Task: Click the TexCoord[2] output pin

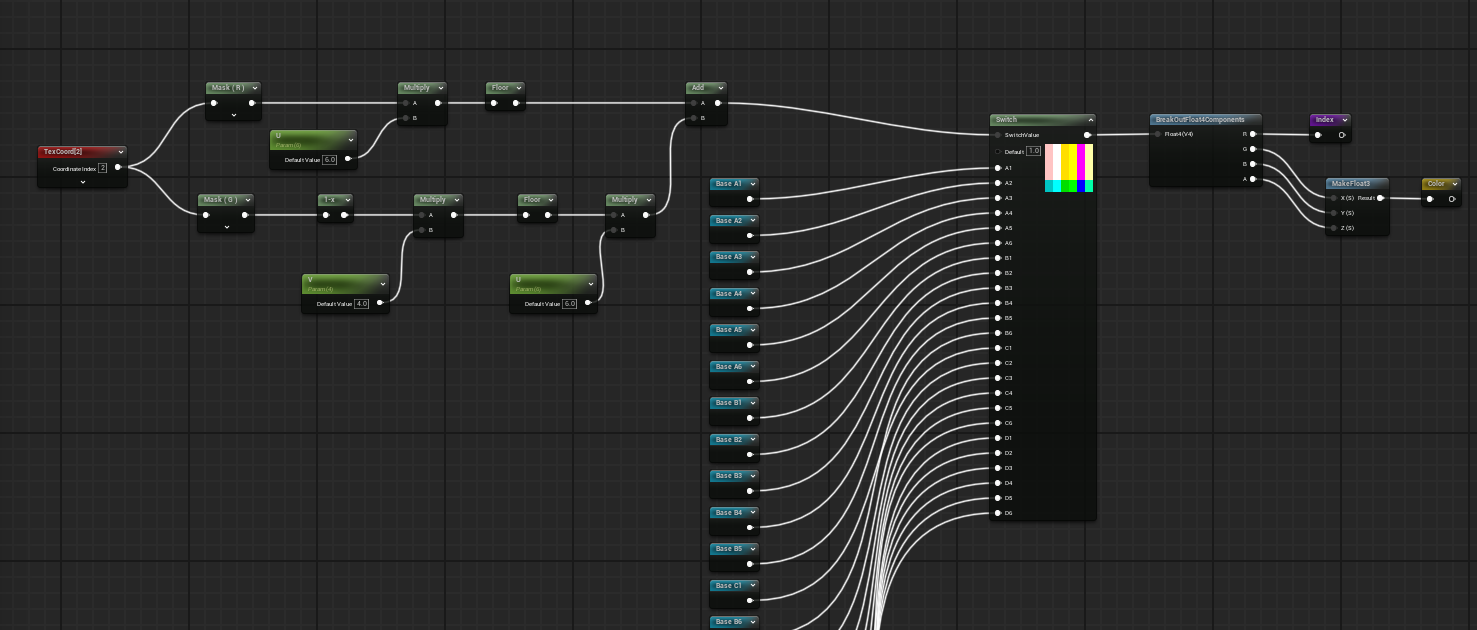Action: pyautogui.click(x=118, y=168)
